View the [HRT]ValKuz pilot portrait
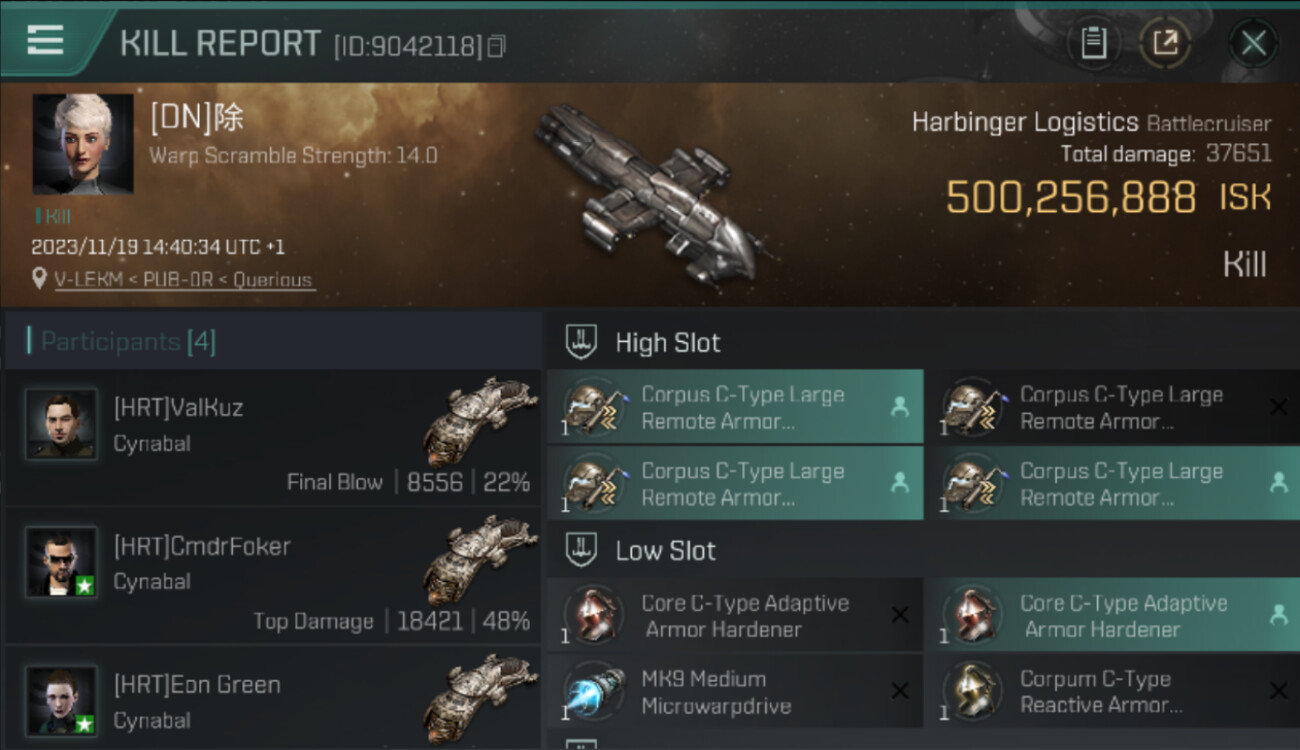The width and height of the screenshot is (1300, 750). click(61, 424)
